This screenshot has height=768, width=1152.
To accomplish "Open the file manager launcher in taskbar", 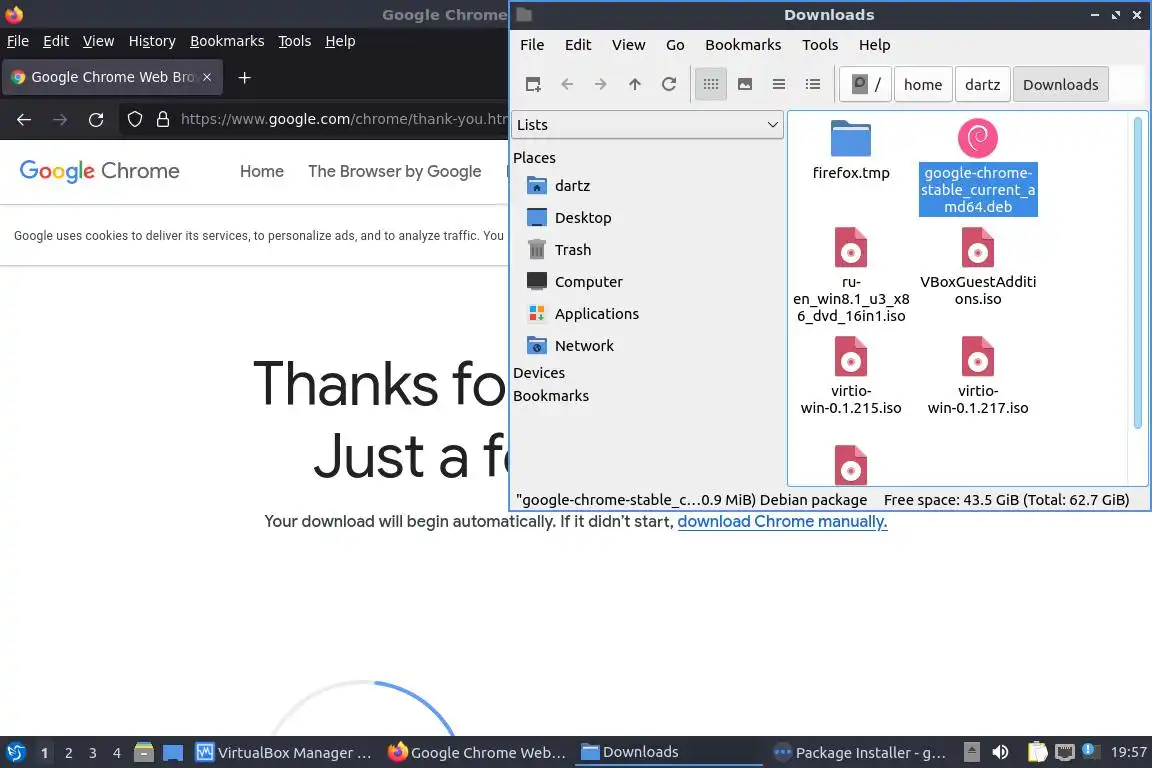I will click(144, 753).
